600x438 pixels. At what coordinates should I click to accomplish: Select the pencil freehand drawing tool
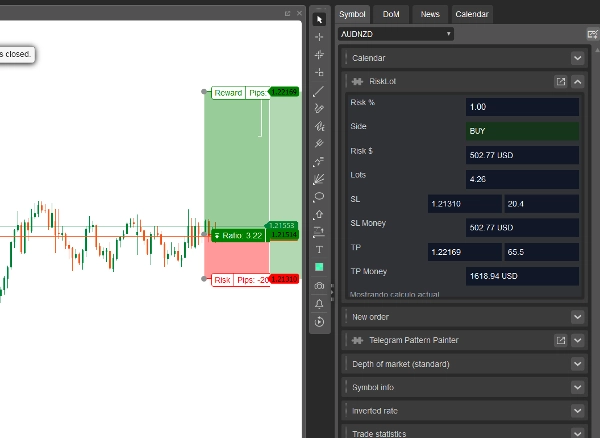(319, 108)
